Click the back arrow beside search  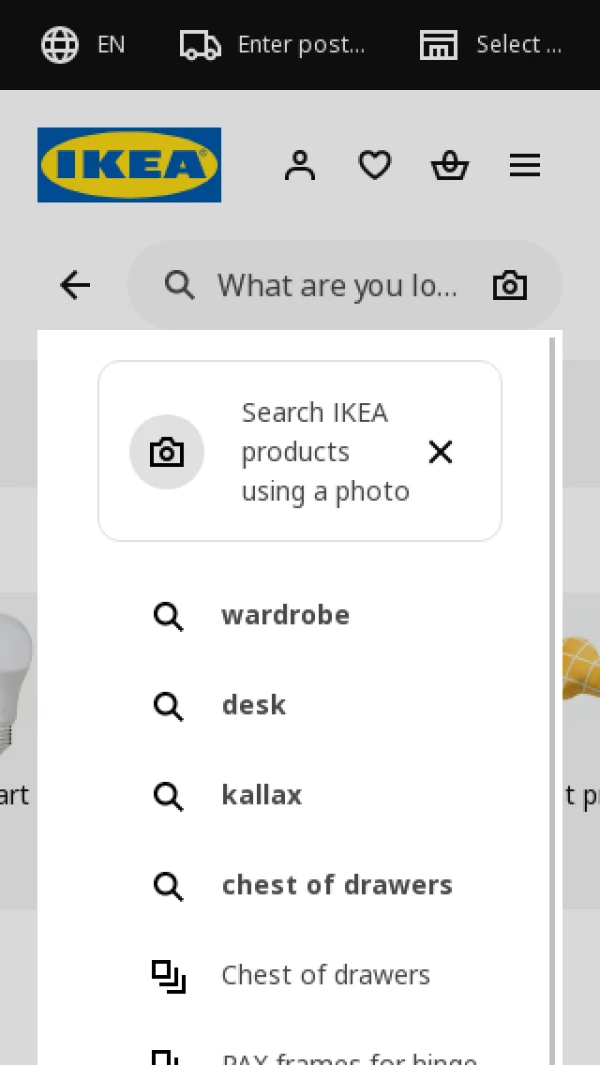tap(75, 286)
